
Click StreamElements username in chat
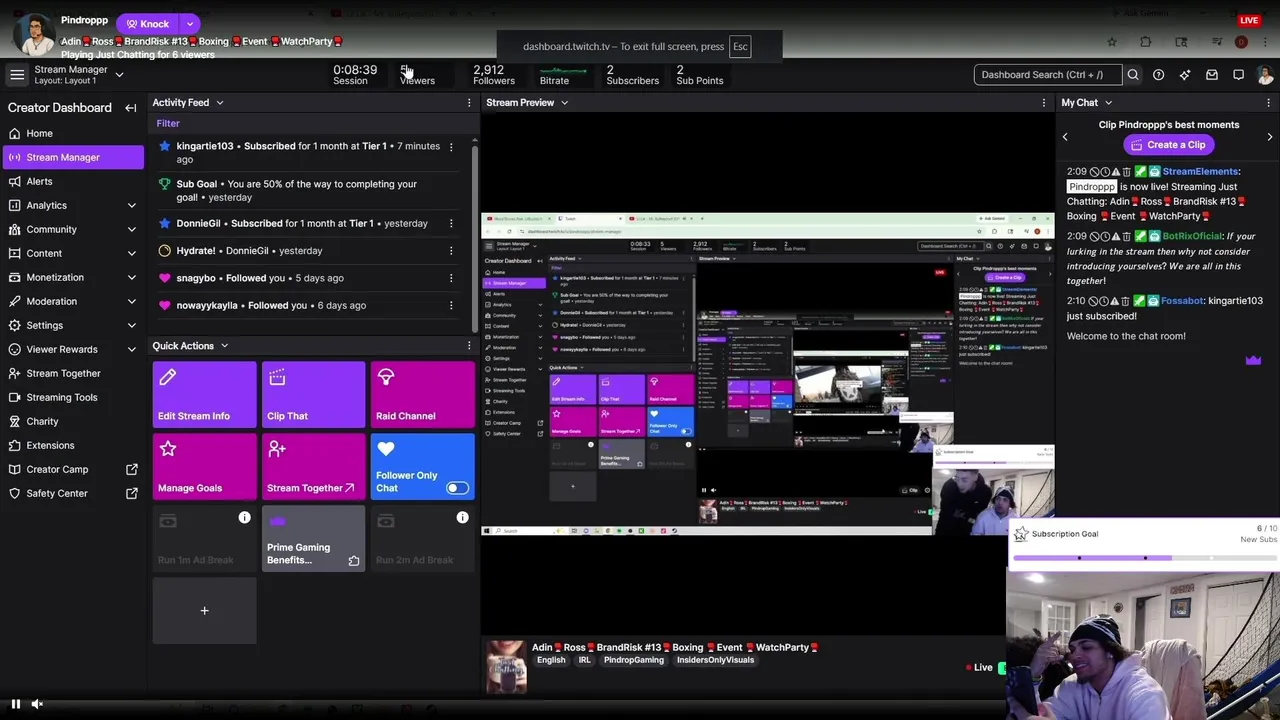tap(1201, 172)
